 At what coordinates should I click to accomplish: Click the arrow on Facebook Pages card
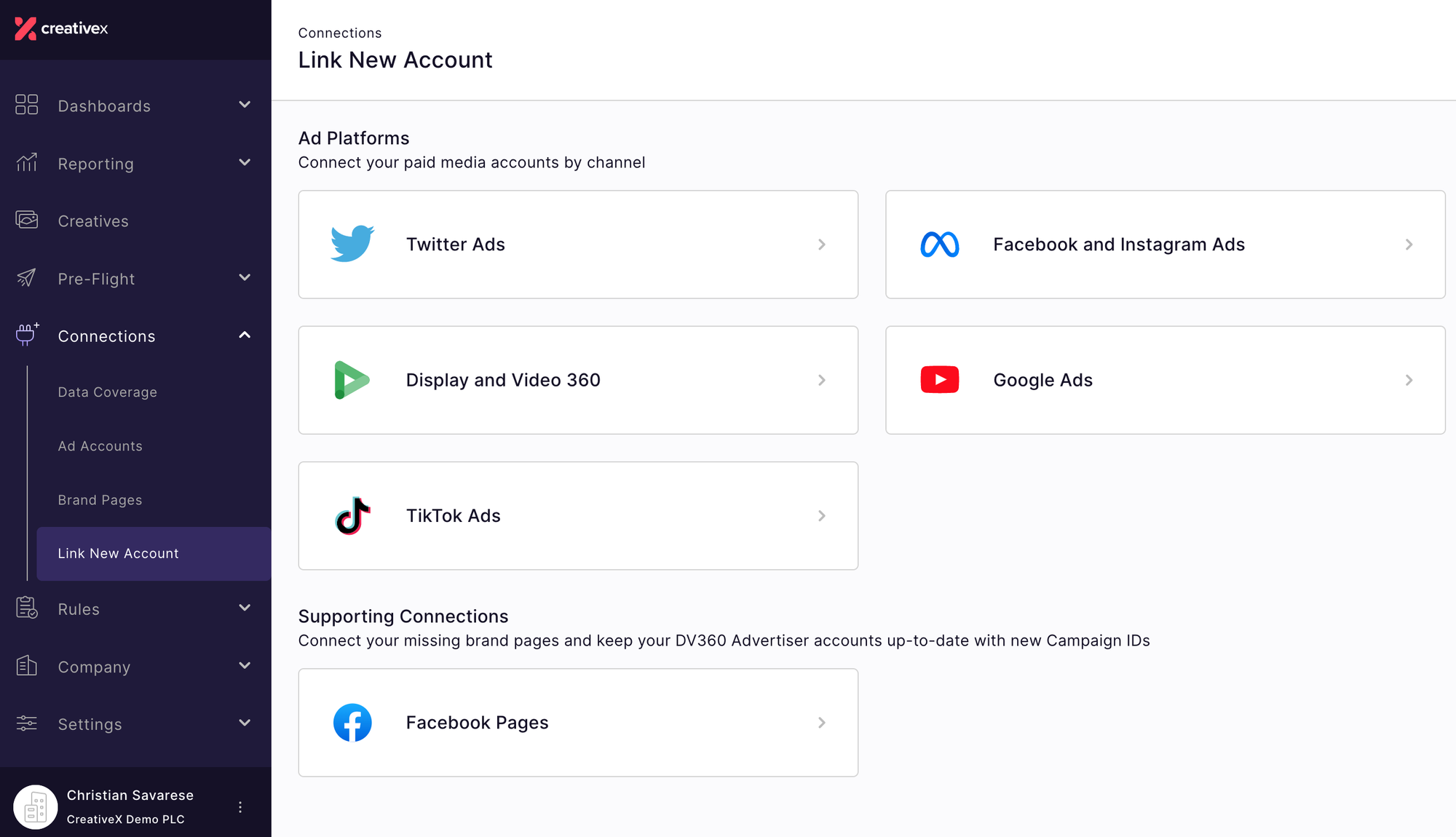coord(822,723)
